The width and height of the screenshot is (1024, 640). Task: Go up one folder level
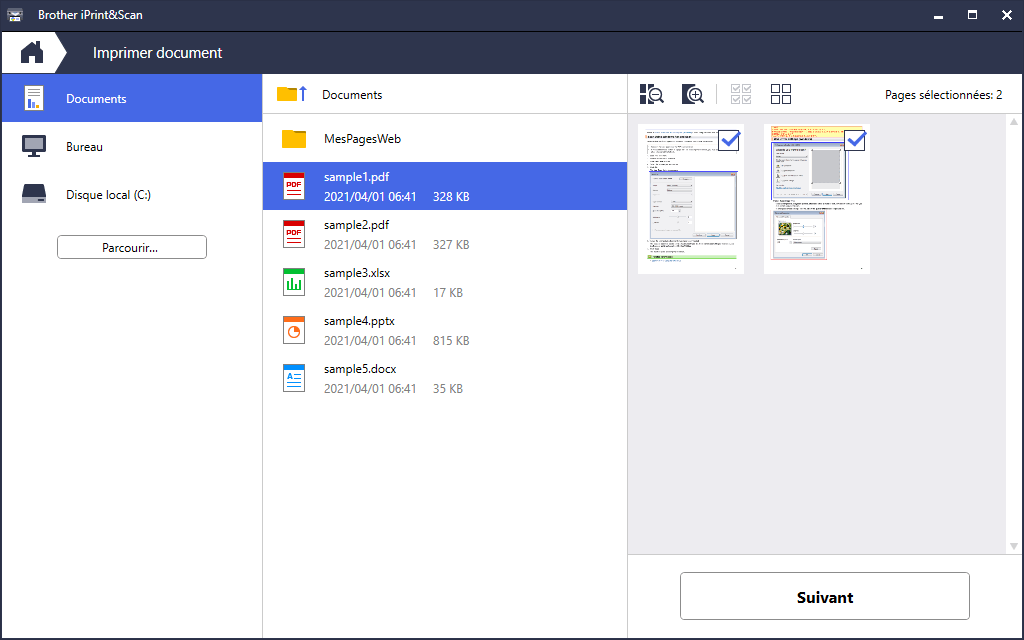coord(291,94)
